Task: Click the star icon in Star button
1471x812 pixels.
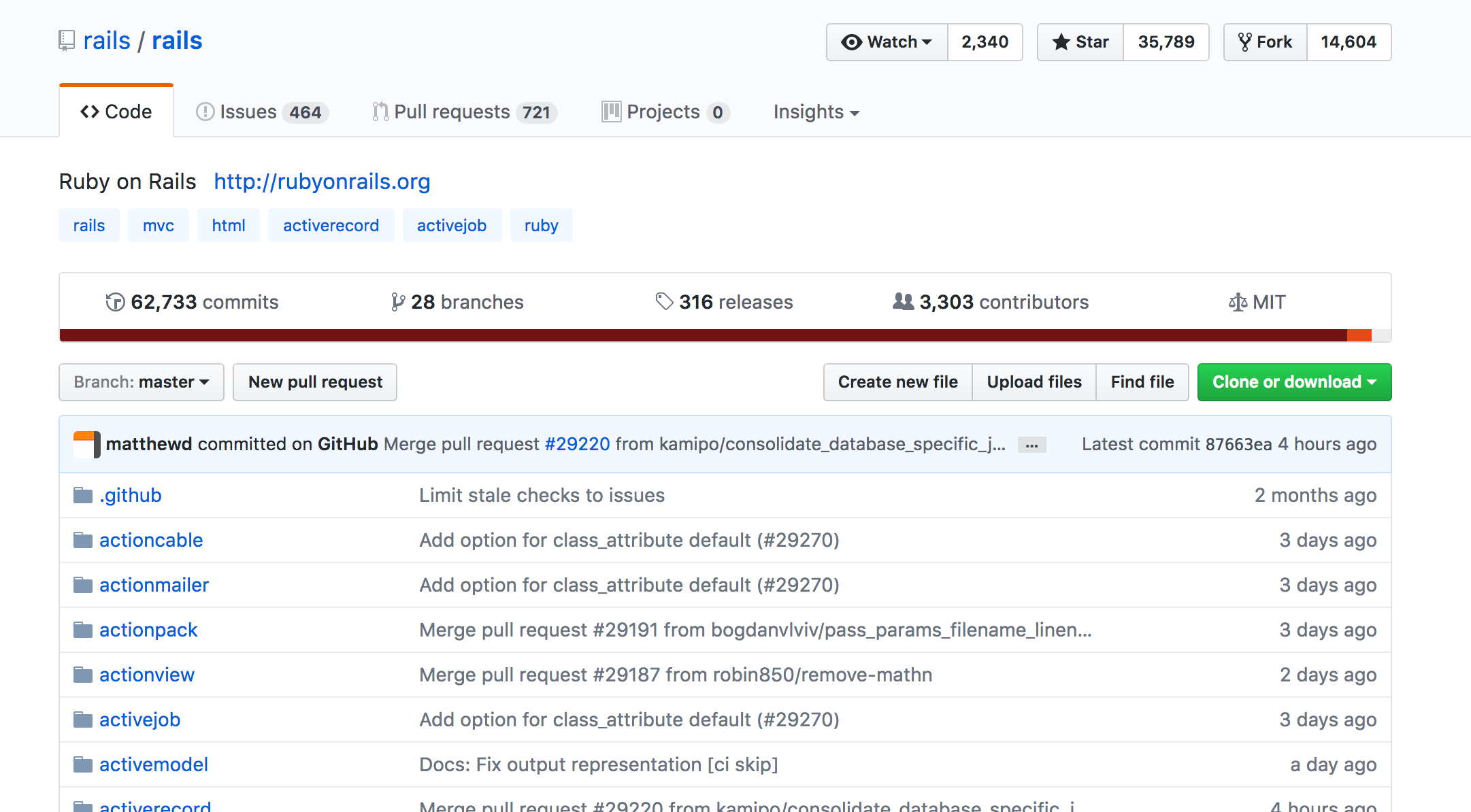Action: click(x=1061, y=42)
